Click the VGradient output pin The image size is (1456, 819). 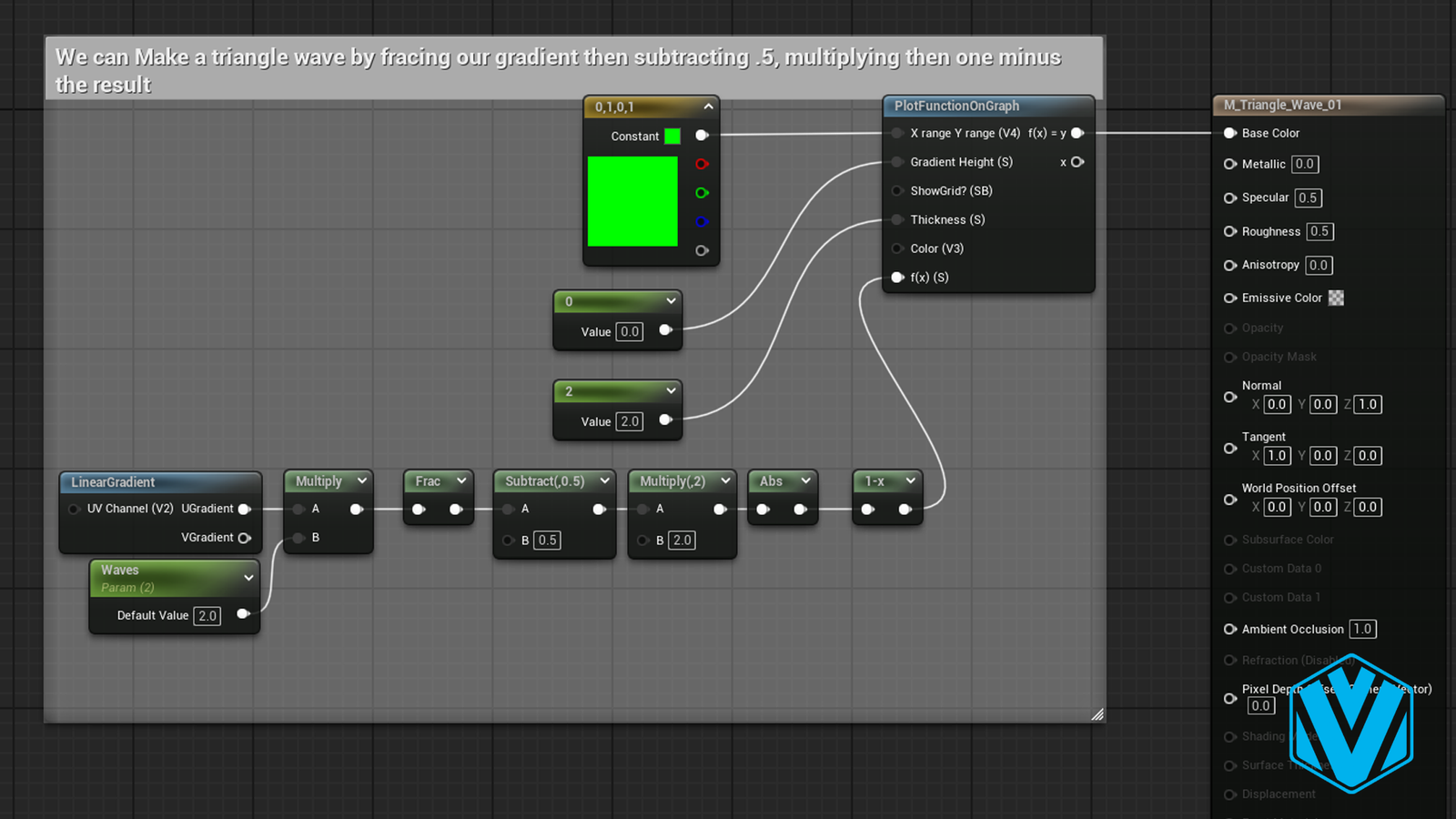point(244,538)
